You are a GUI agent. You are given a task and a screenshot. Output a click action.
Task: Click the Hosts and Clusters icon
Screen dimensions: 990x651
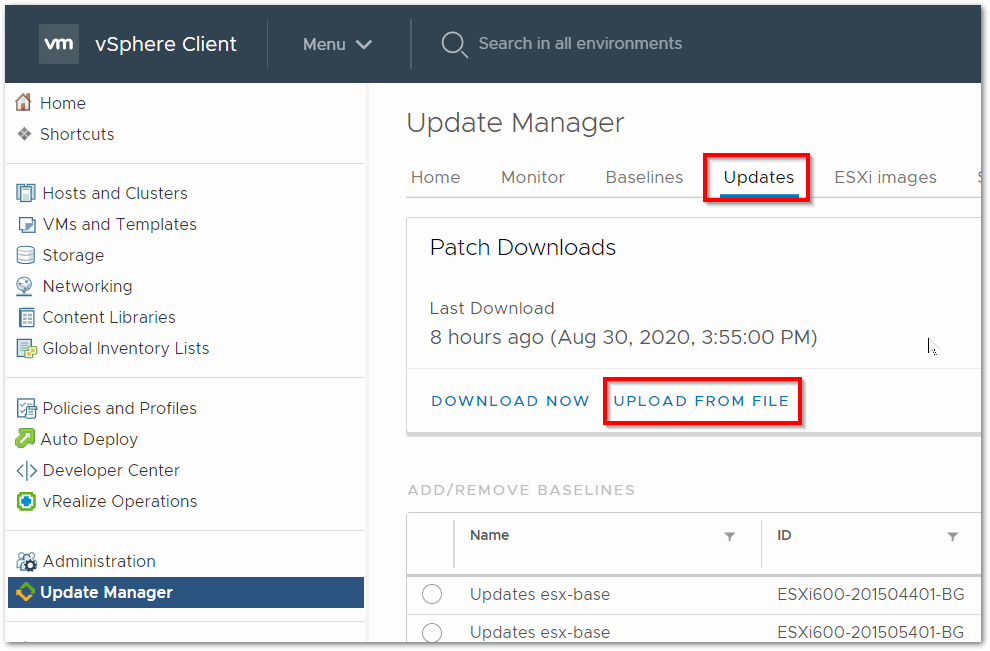(25, 193)
